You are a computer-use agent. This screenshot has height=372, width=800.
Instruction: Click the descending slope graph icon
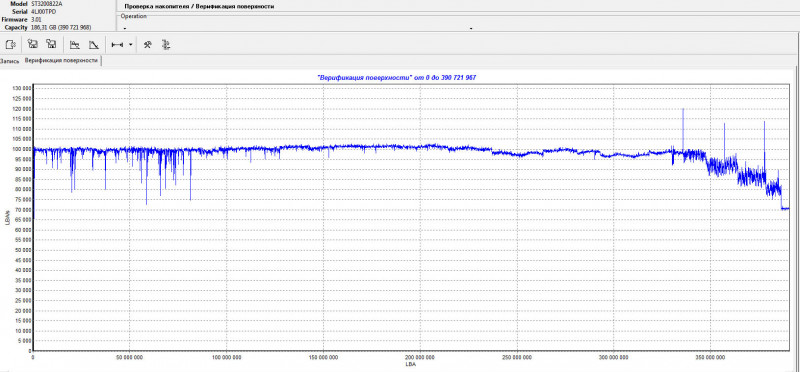click(x=93, y=44)
